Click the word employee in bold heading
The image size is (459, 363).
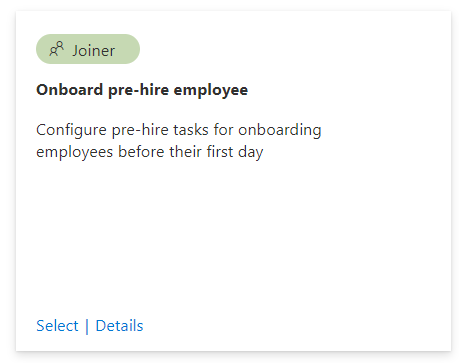pos(211,91)
